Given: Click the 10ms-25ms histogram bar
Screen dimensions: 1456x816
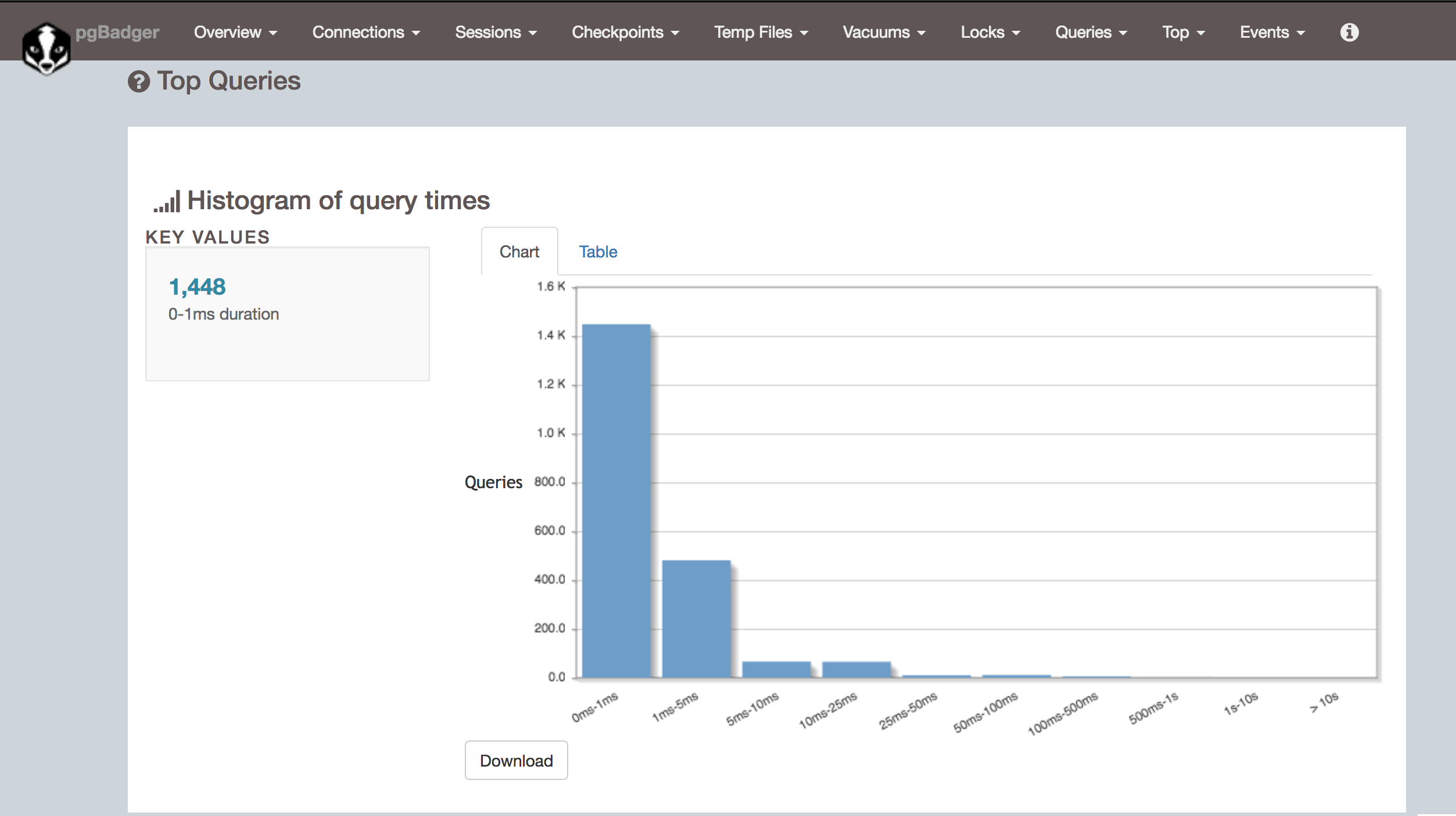Looking at the screenshot, I should click(x=856, y=669).
